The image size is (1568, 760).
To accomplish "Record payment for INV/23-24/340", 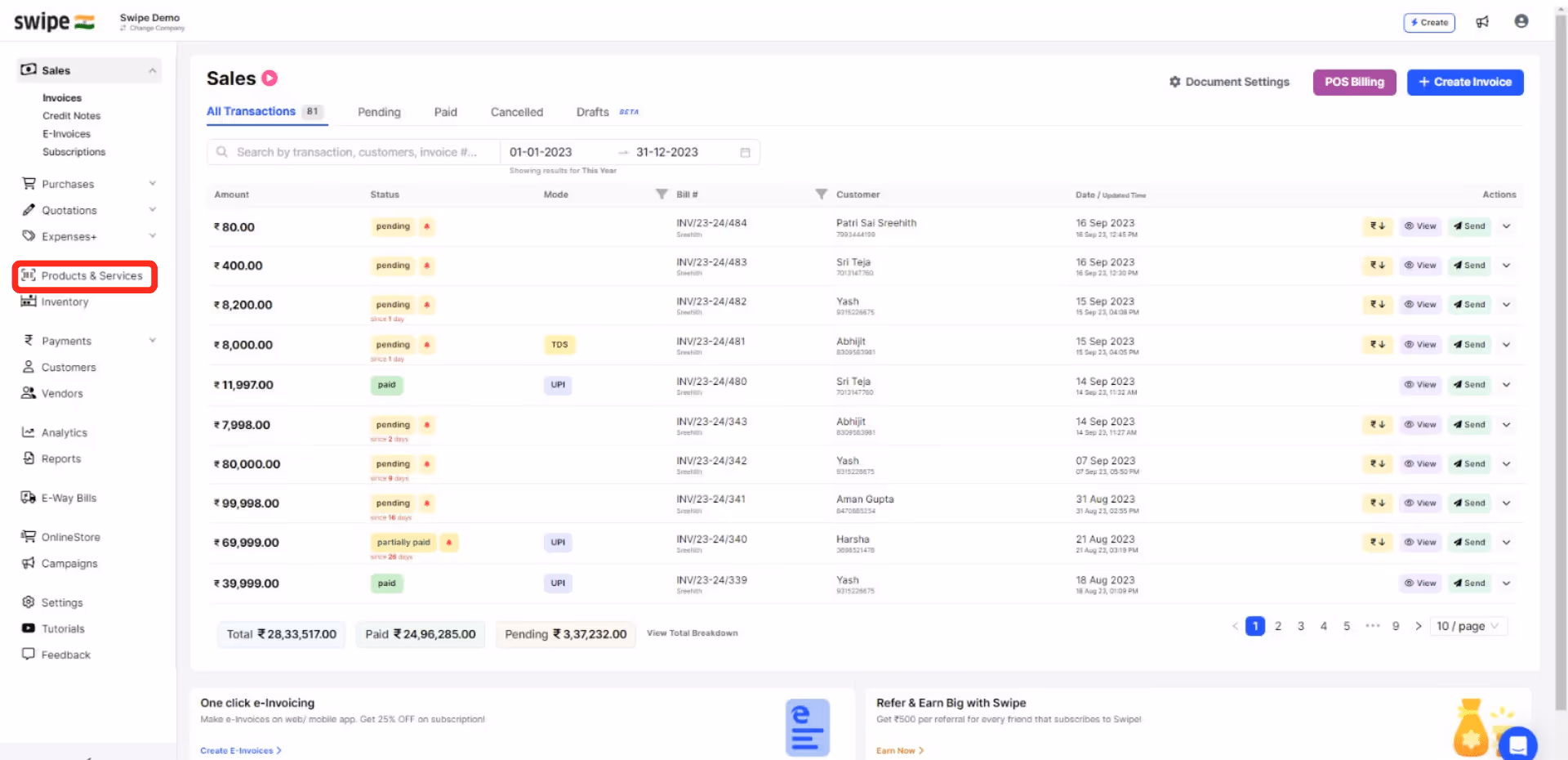I will [x=1377, y=543].
